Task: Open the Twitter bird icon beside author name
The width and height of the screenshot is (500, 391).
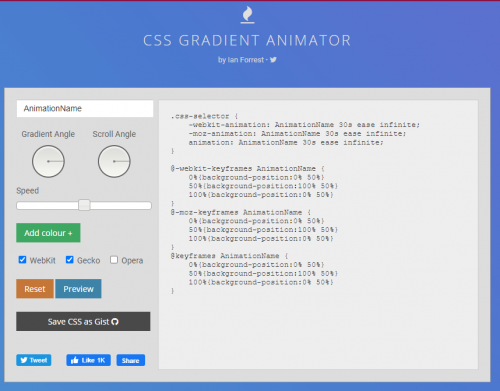Action: point(273,60)
